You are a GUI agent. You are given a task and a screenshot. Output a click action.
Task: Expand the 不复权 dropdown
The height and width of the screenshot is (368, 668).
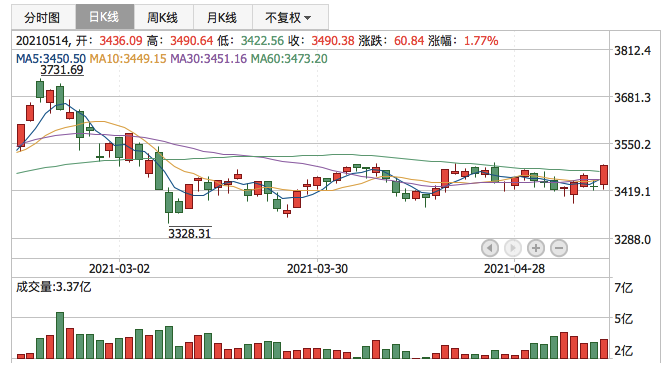pyautogui.click(x=290, y=17)
